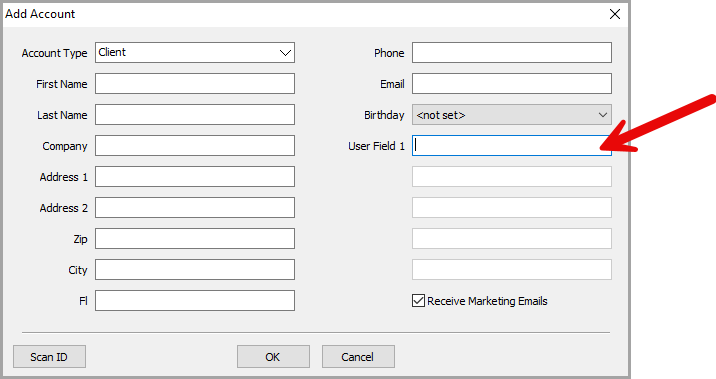
Task: Select the Address 2 input box
Action: pyautogui.click(x=195, y=208)
